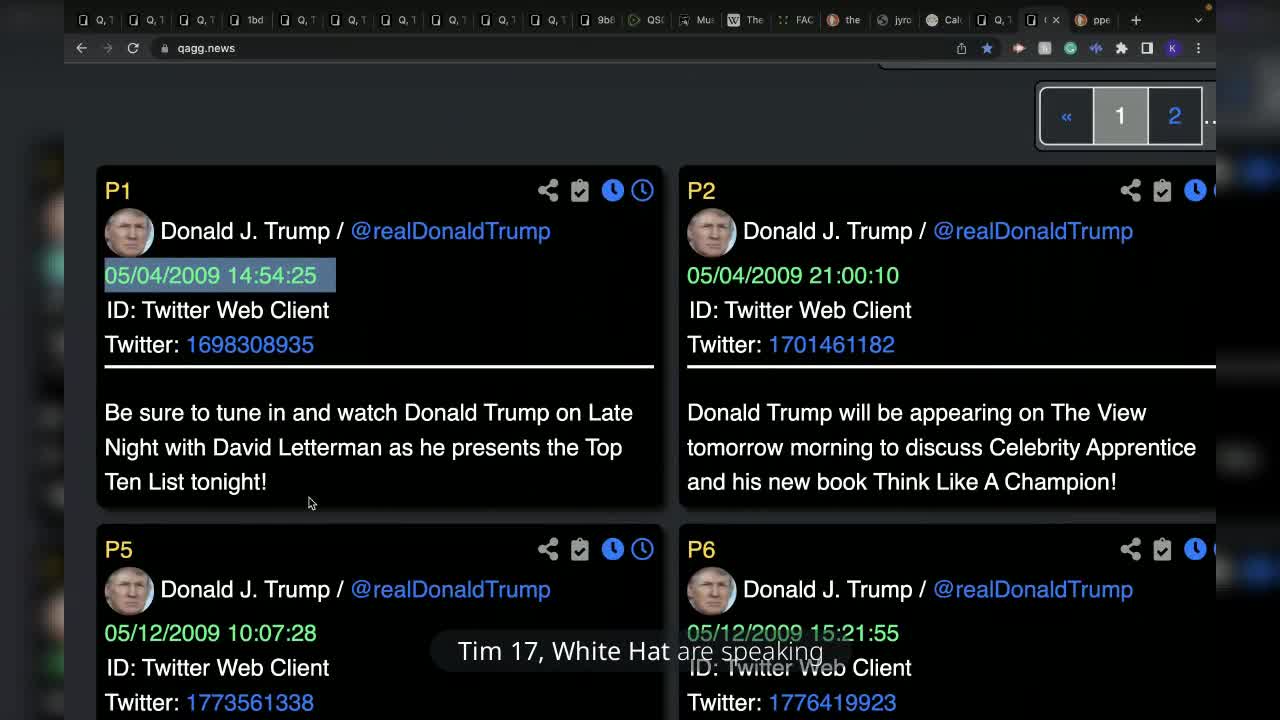Image resolution: width=1280 pixels, height=720 pixels.
Task: Switch to the 'jyro' browser tab
Action: click(x=895, y=20)
